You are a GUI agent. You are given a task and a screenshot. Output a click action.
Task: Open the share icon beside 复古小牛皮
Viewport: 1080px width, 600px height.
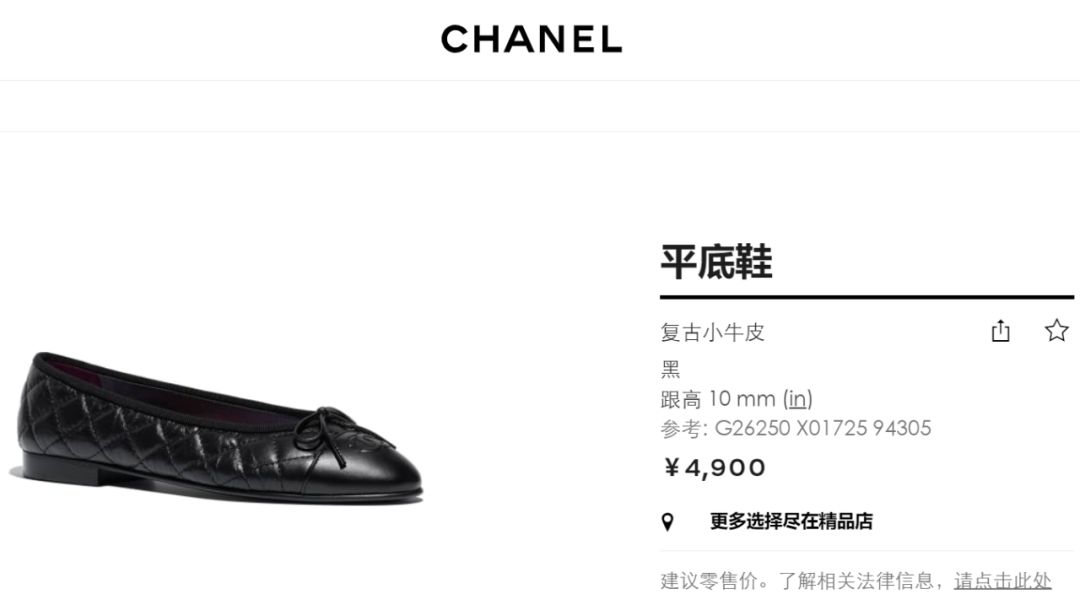point(1000,331)
